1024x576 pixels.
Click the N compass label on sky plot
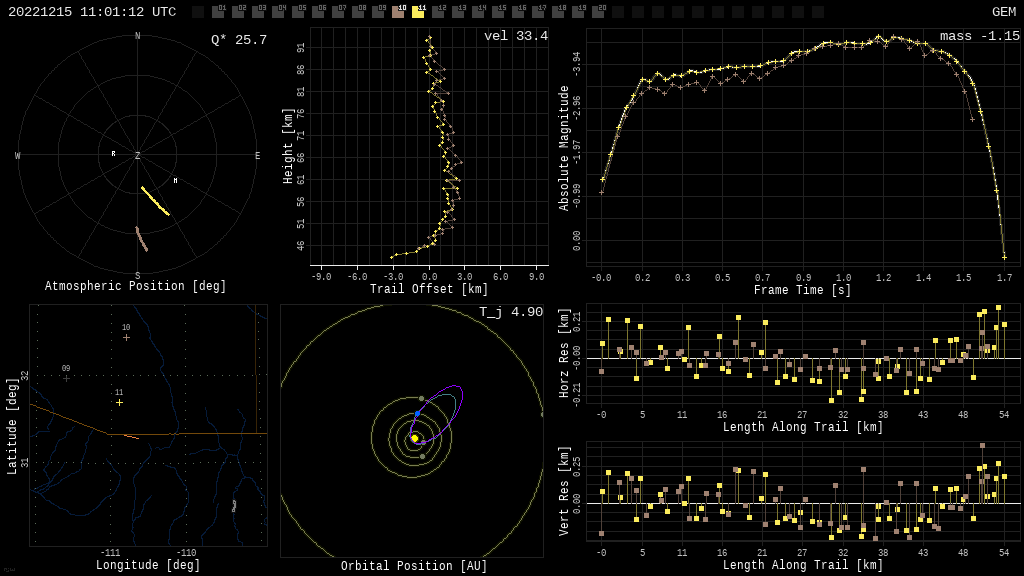138,37
